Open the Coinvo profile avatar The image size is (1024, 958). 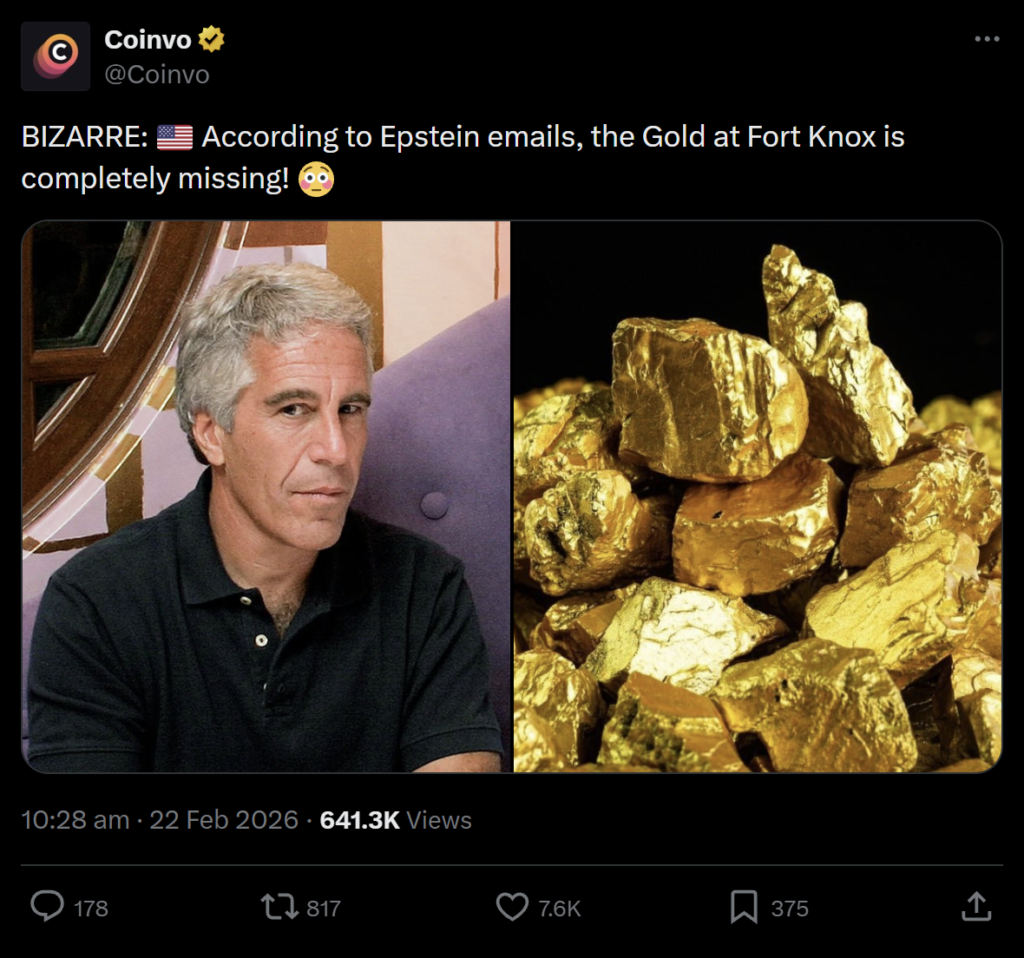(56, 56)
